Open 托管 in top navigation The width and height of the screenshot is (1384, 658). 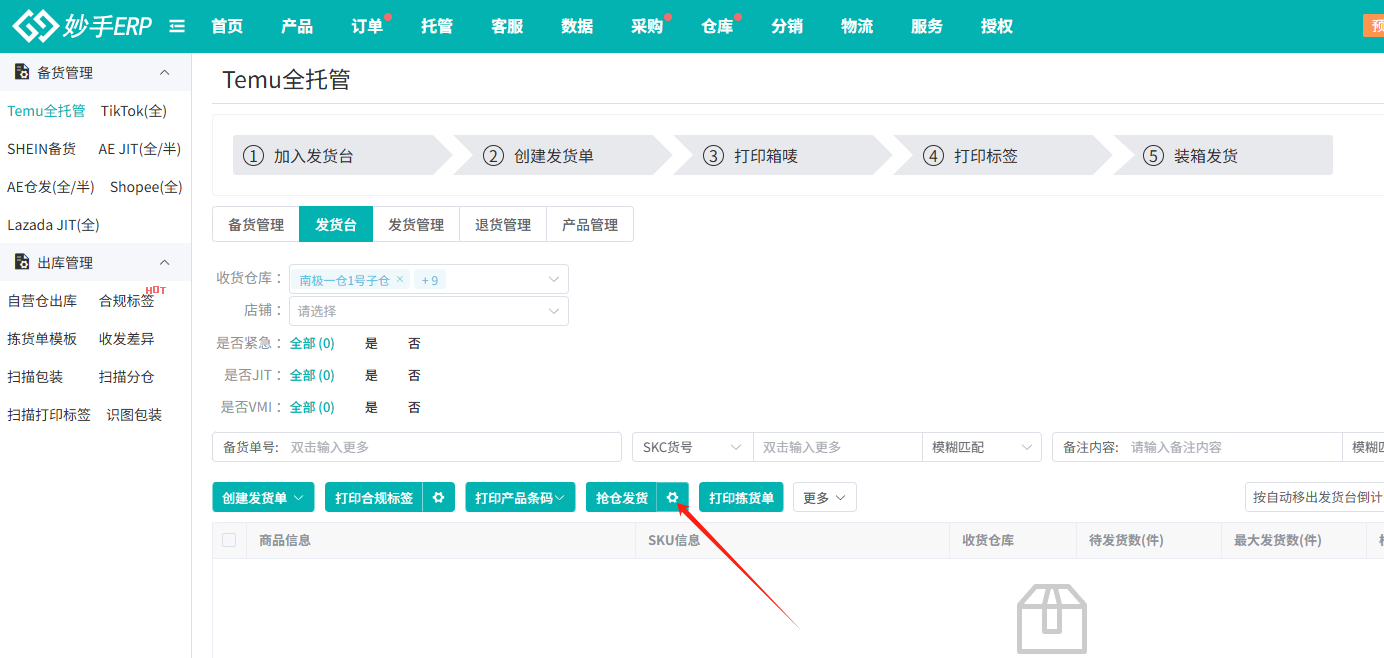(x=437, y=26)
